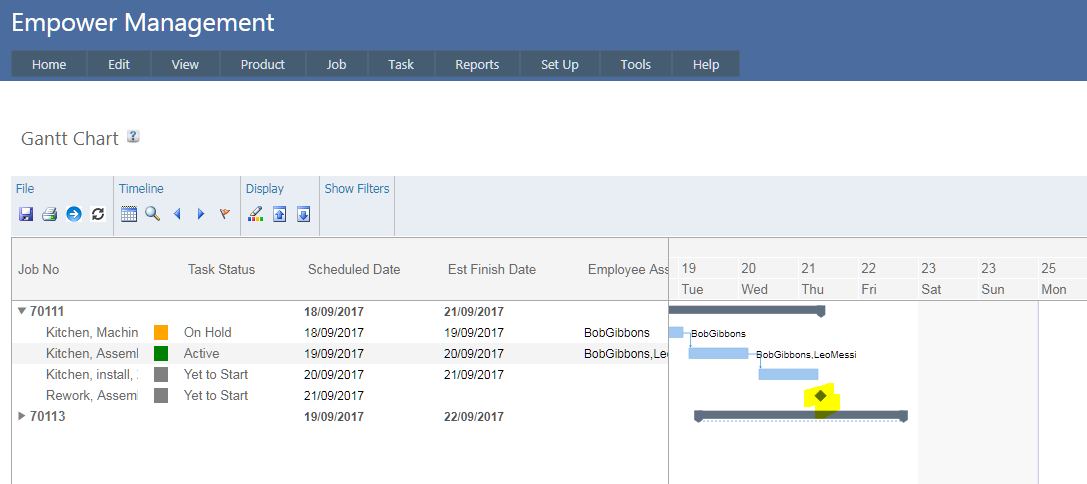Click the blue circular arrow export icon
The width and height of the screenshot is (1087, 484).
click(73, 214)
